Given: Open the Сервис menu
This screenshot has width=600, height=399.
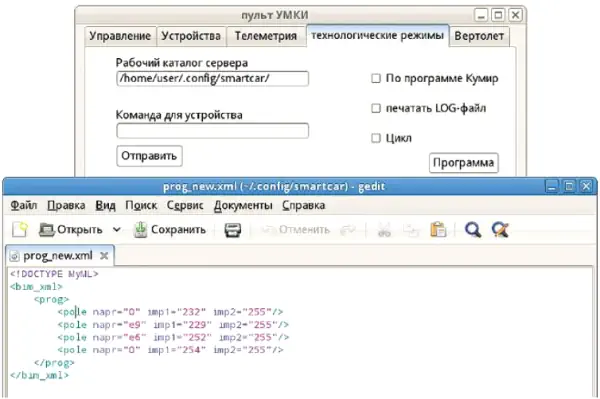Looking at the screenshot, I should click(185, 205).
